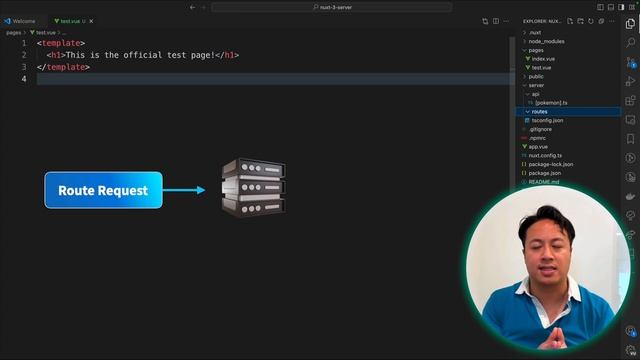Click the 'This is the official test page!' text
640x360 pixels.
point(140,55)
